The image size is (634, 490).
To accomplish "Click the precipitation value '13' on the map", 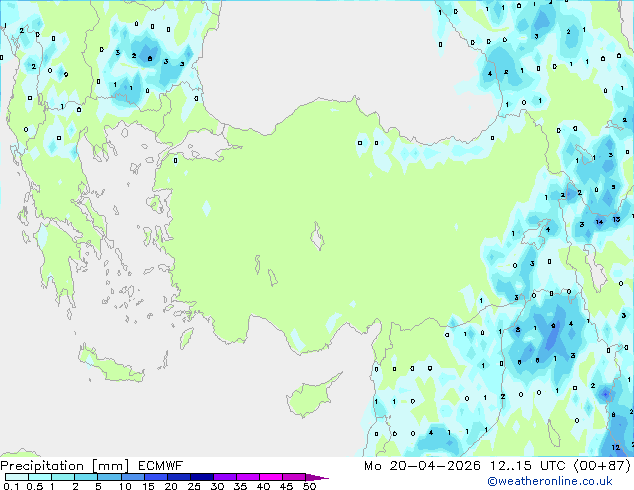I will (616, 219).
